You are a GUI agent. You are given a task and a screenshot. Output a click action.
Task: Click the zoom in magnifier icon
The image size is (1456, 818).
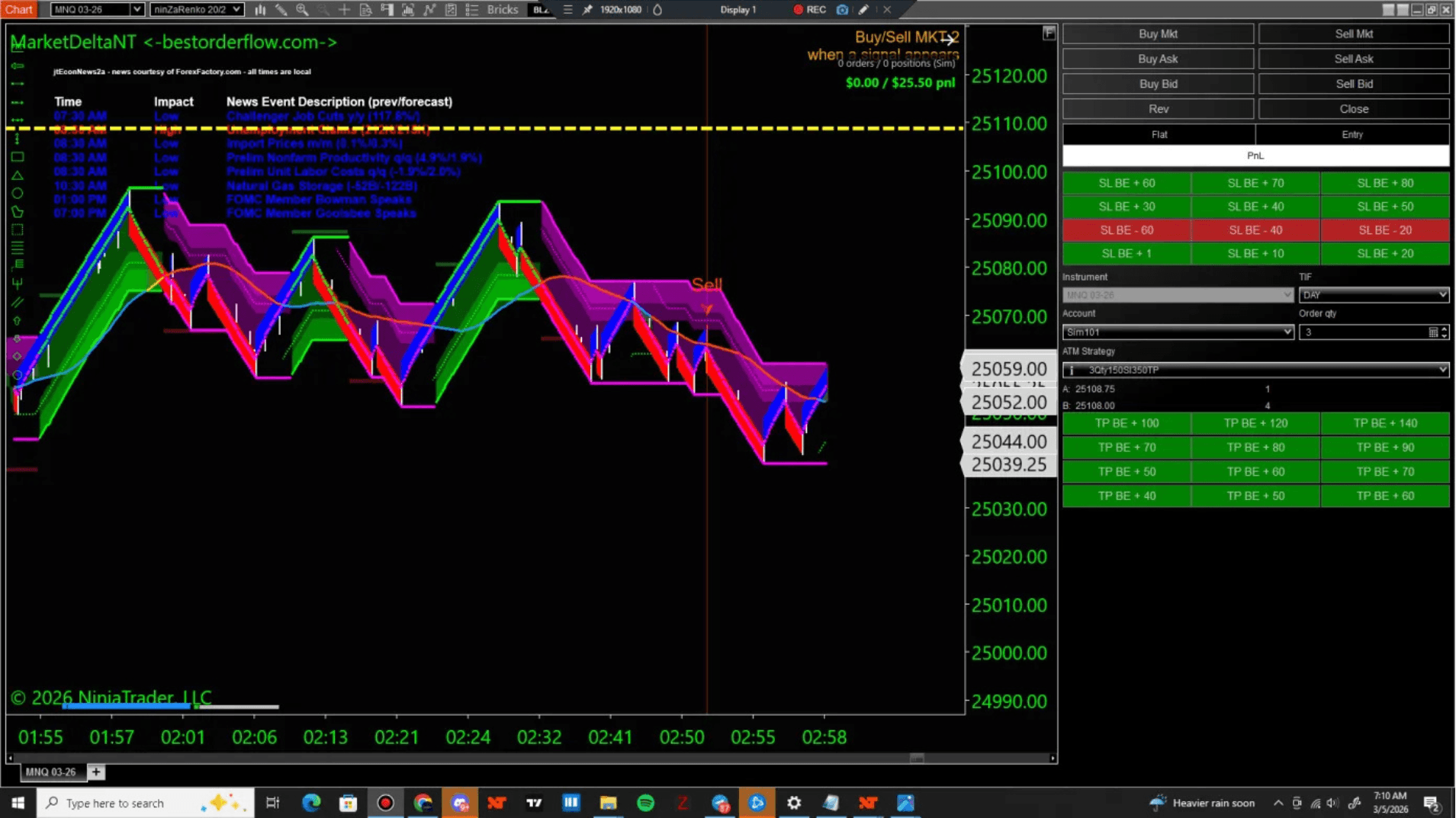[x=302, y=10]
